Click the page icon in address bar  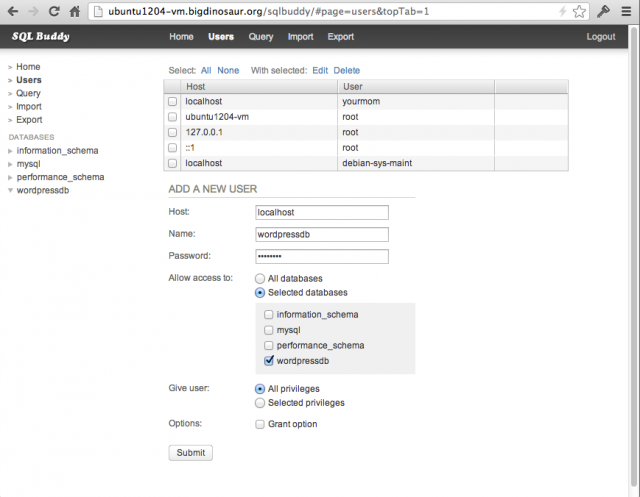point(98,11)
